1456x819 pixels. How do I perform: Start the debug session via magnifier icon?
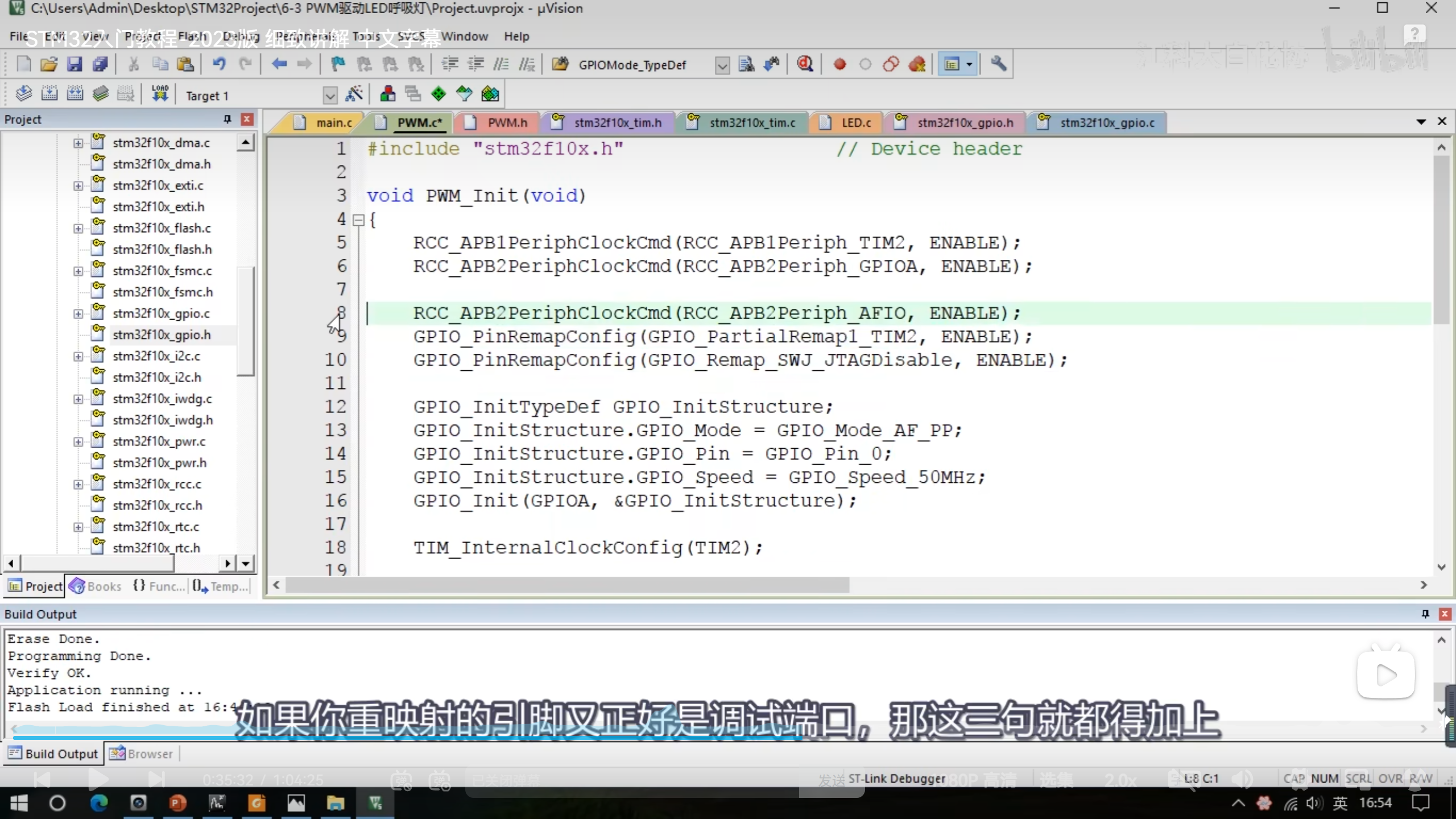coord(805,64)
